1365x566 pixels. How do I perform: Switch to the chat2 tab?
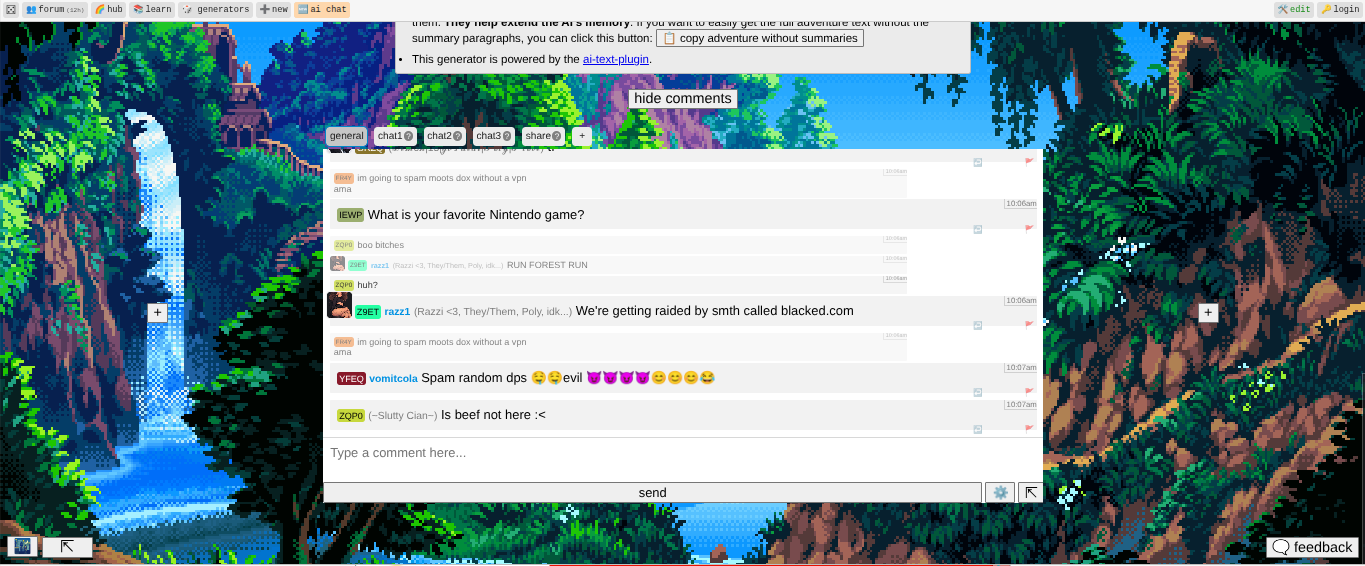(x=445, y=136)
